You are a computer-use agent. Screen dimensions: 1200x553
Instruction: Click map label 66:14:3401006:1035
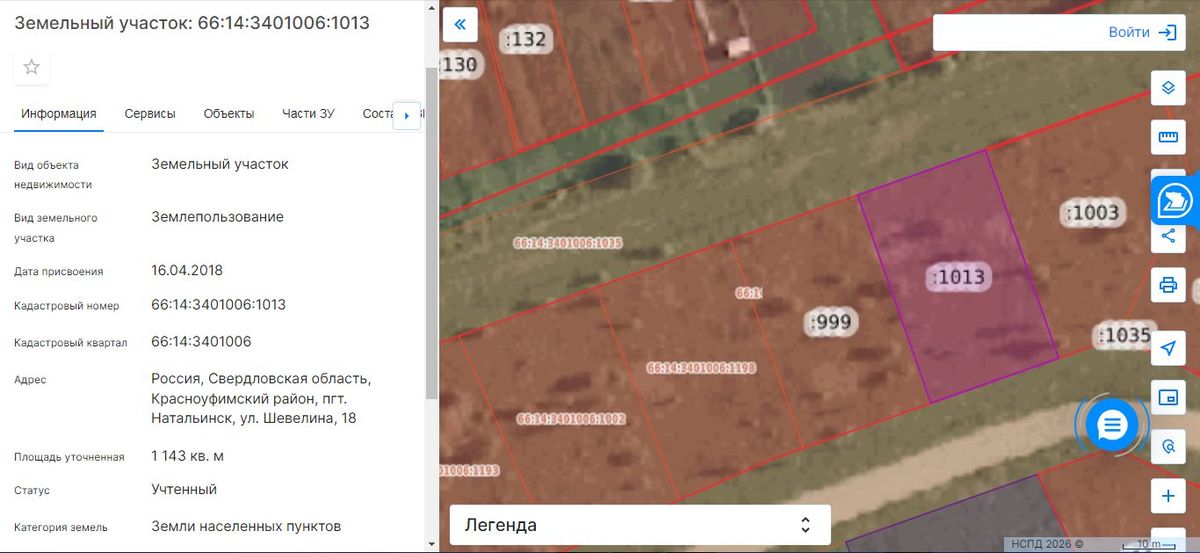point(568,243)
